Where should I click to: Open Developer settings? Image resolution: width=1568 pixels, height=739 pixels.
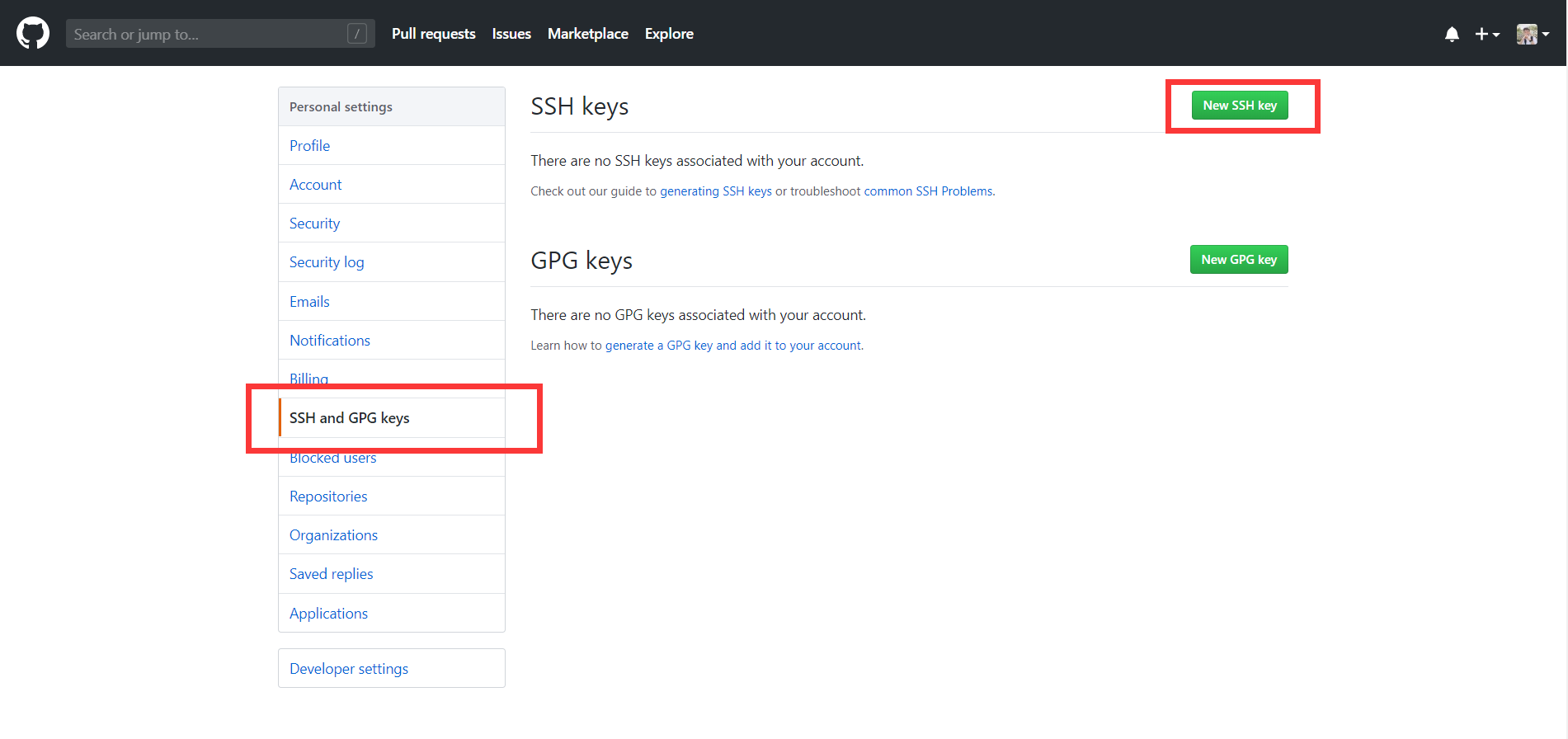point(392,669)
